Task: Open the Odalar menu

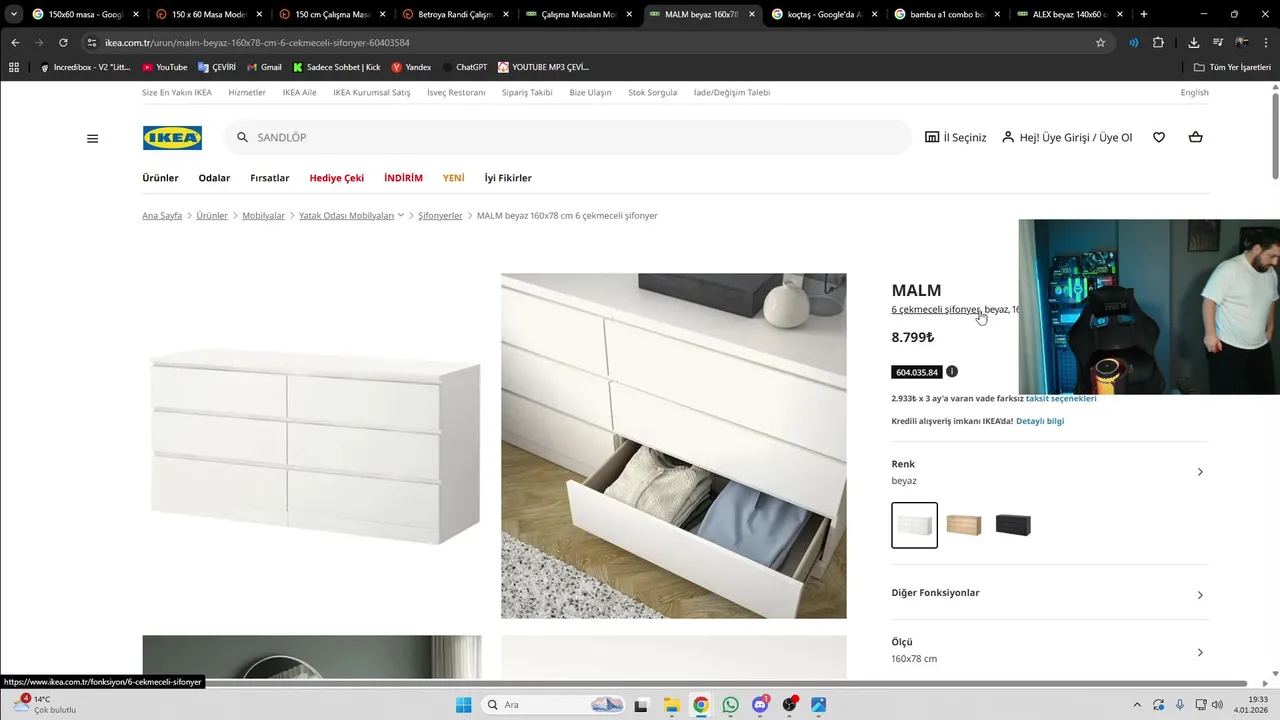Action: [214, 178]
